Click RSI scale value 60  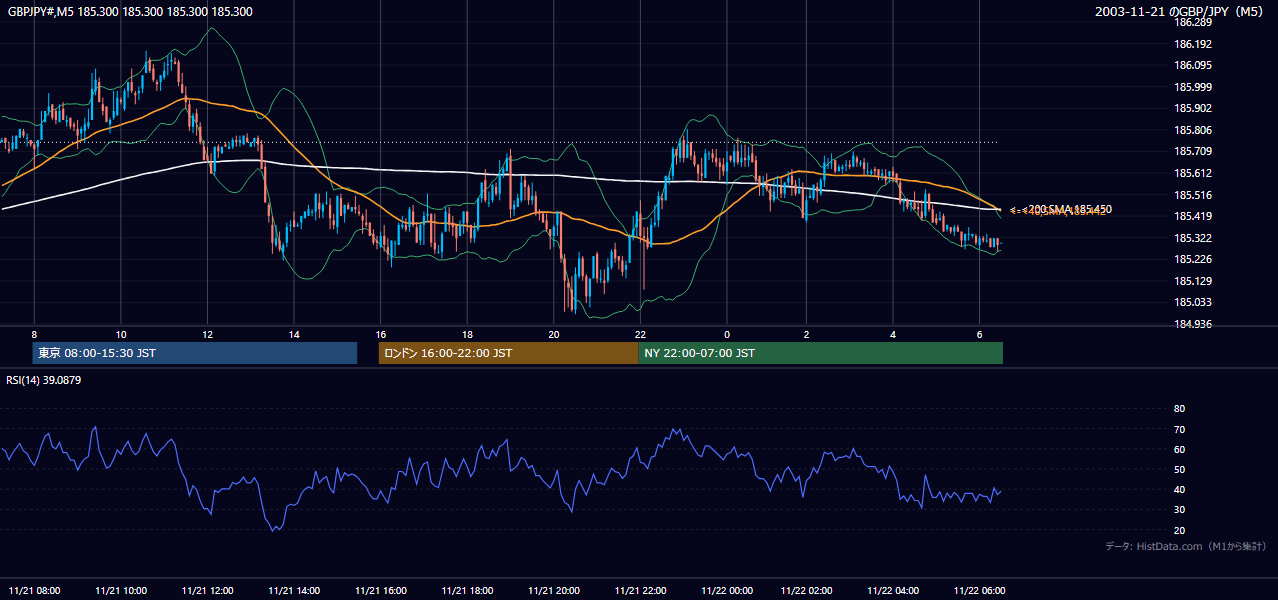(1180, 449)
